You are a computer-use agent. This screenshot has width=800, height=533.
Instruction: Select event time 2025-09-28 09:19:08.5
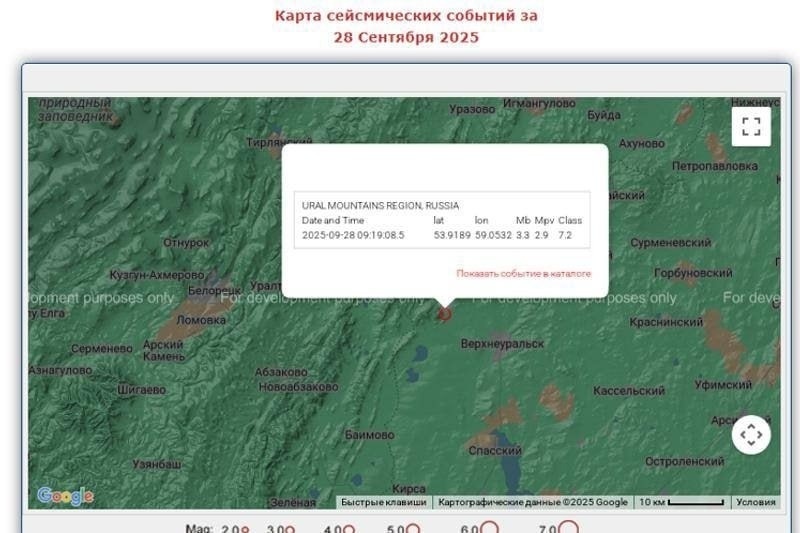click(353, 235)
